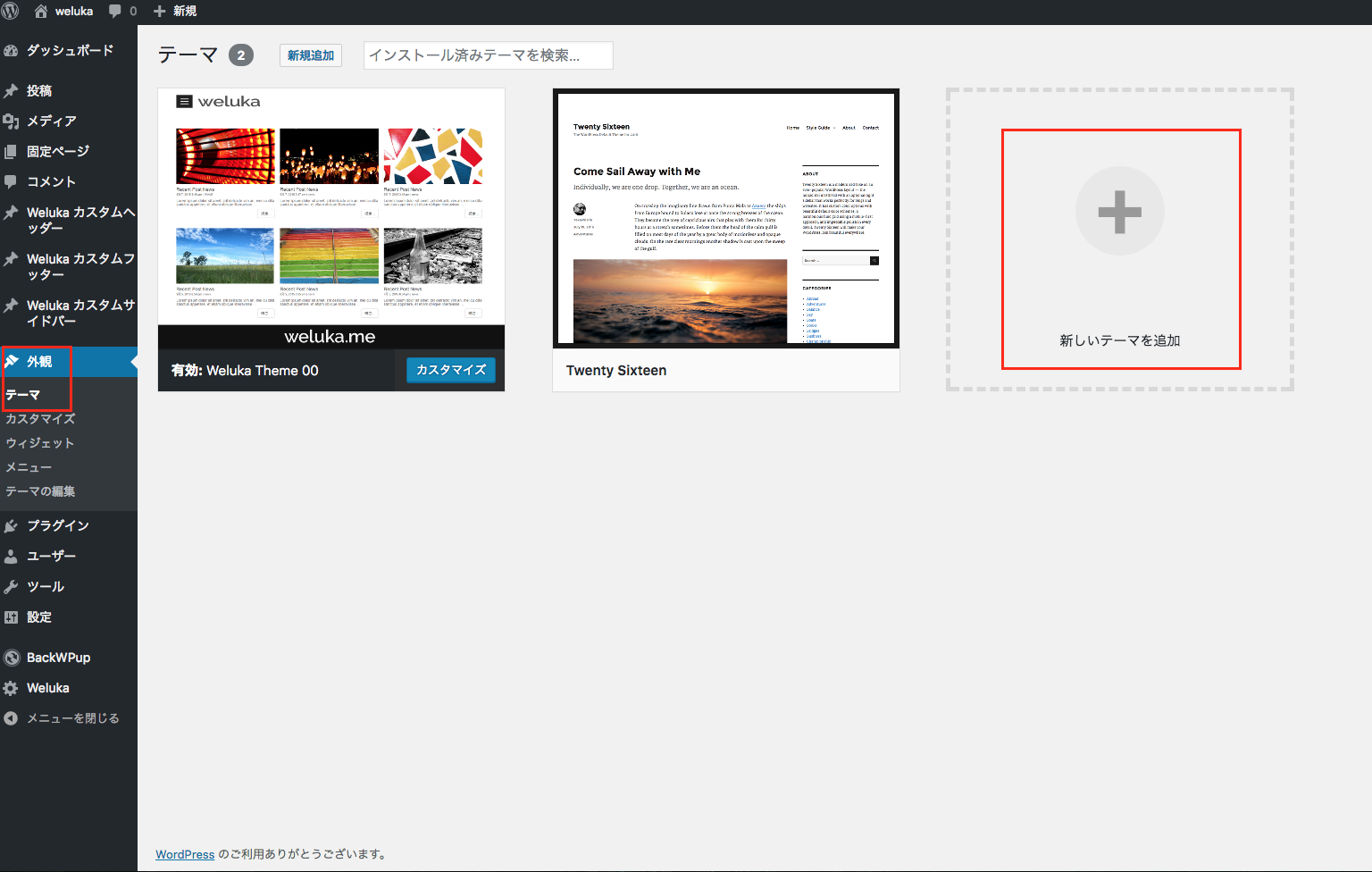This screenshot has height=872, width=1372.
Task: Select the ウィジェット submenu item
Action: point(40,443)
